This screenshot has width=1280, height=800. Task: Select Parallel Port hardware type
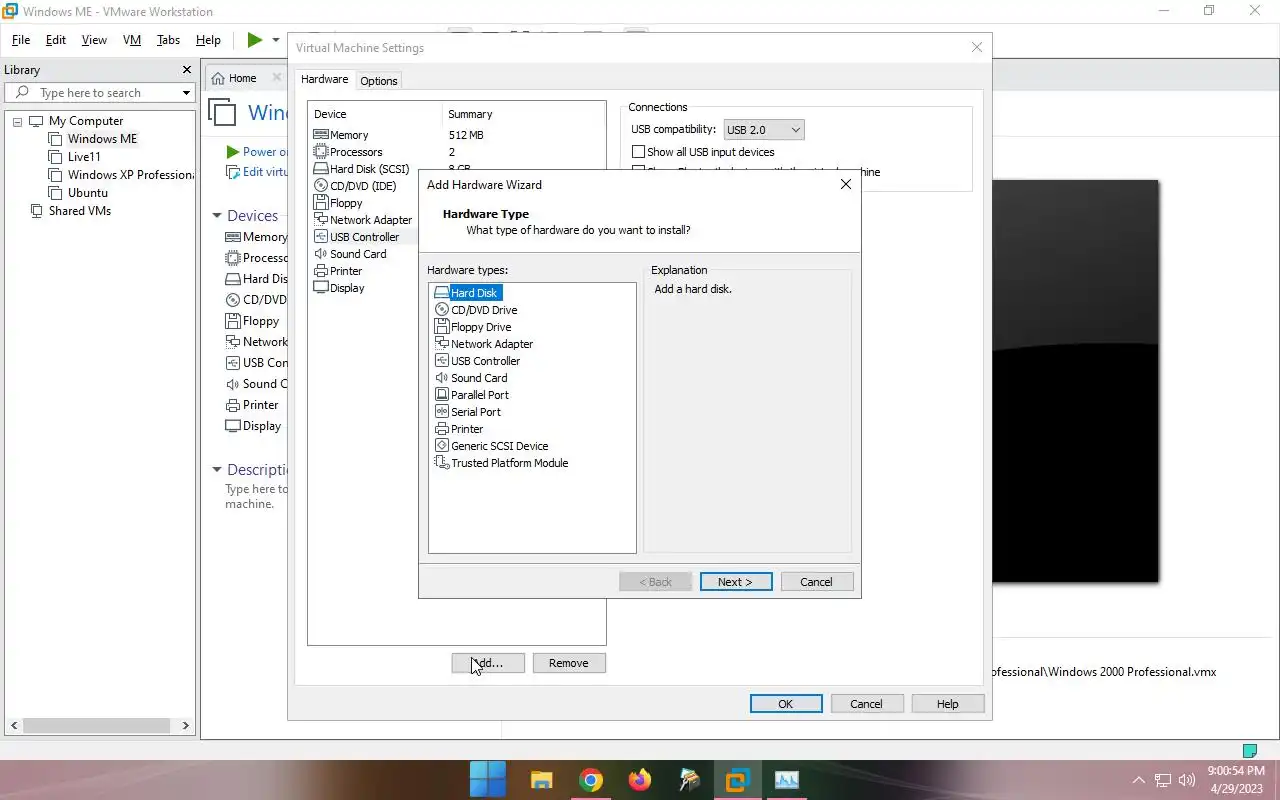pyautogui.click(x=472, y=395)
